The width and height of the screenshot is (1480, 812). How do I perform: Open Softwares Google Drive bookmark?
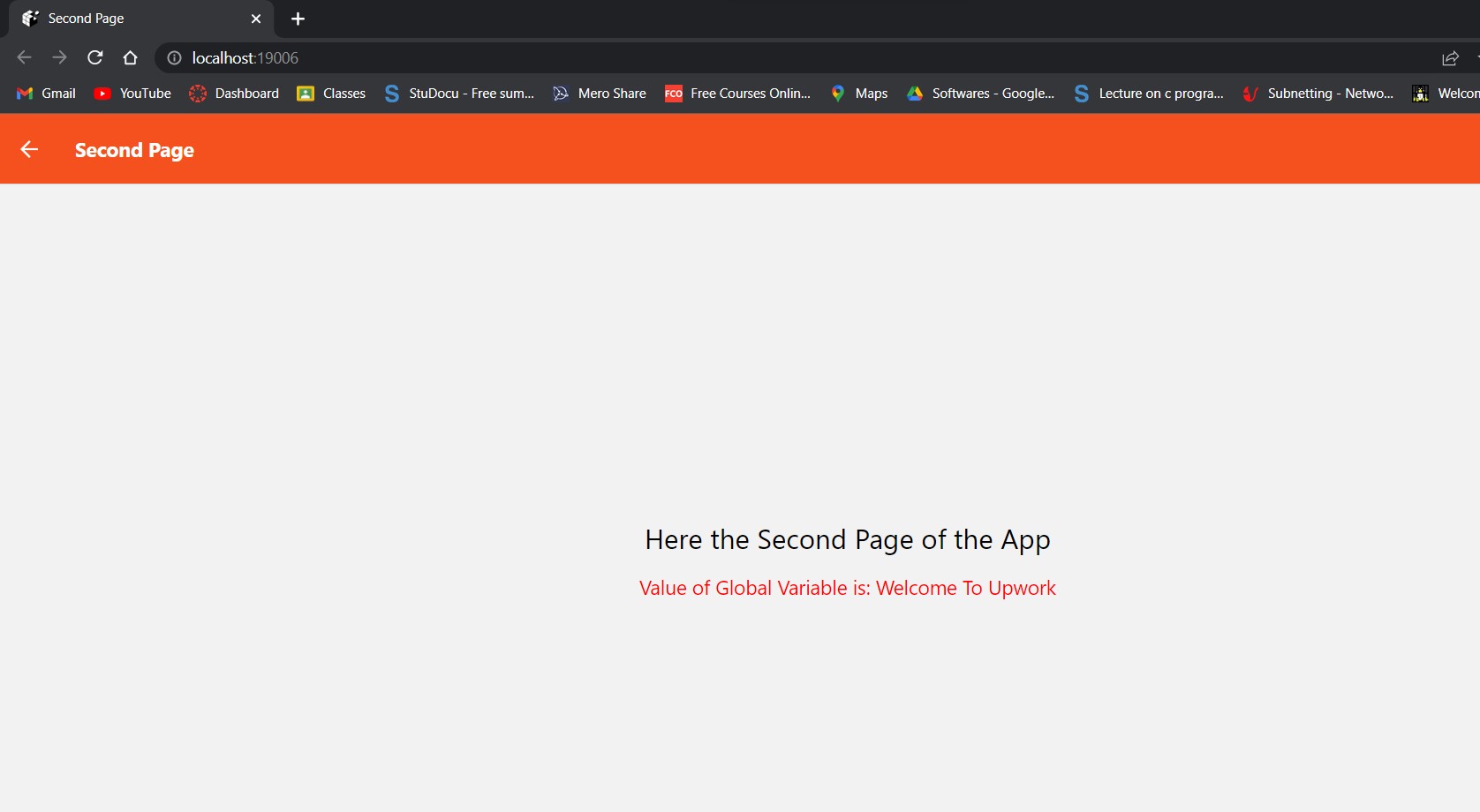pyautogui.click(x=981, y=94)
